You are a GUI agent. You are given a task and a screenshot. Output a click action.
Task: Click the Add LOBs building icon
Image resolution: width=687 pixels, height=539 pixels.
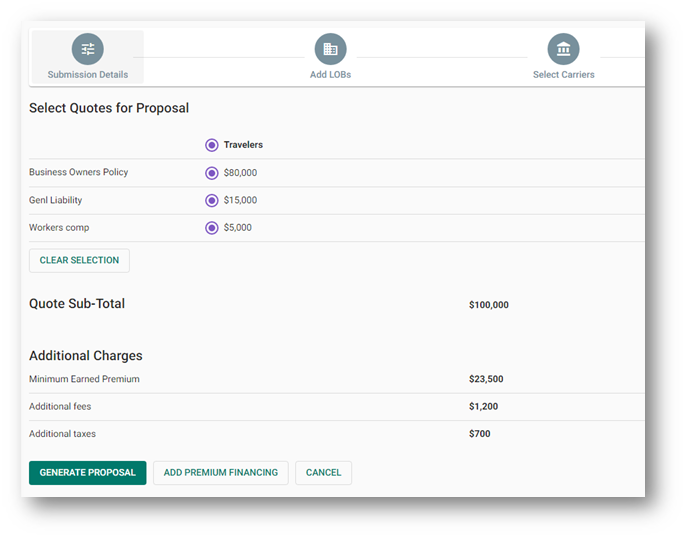point(330,49)
